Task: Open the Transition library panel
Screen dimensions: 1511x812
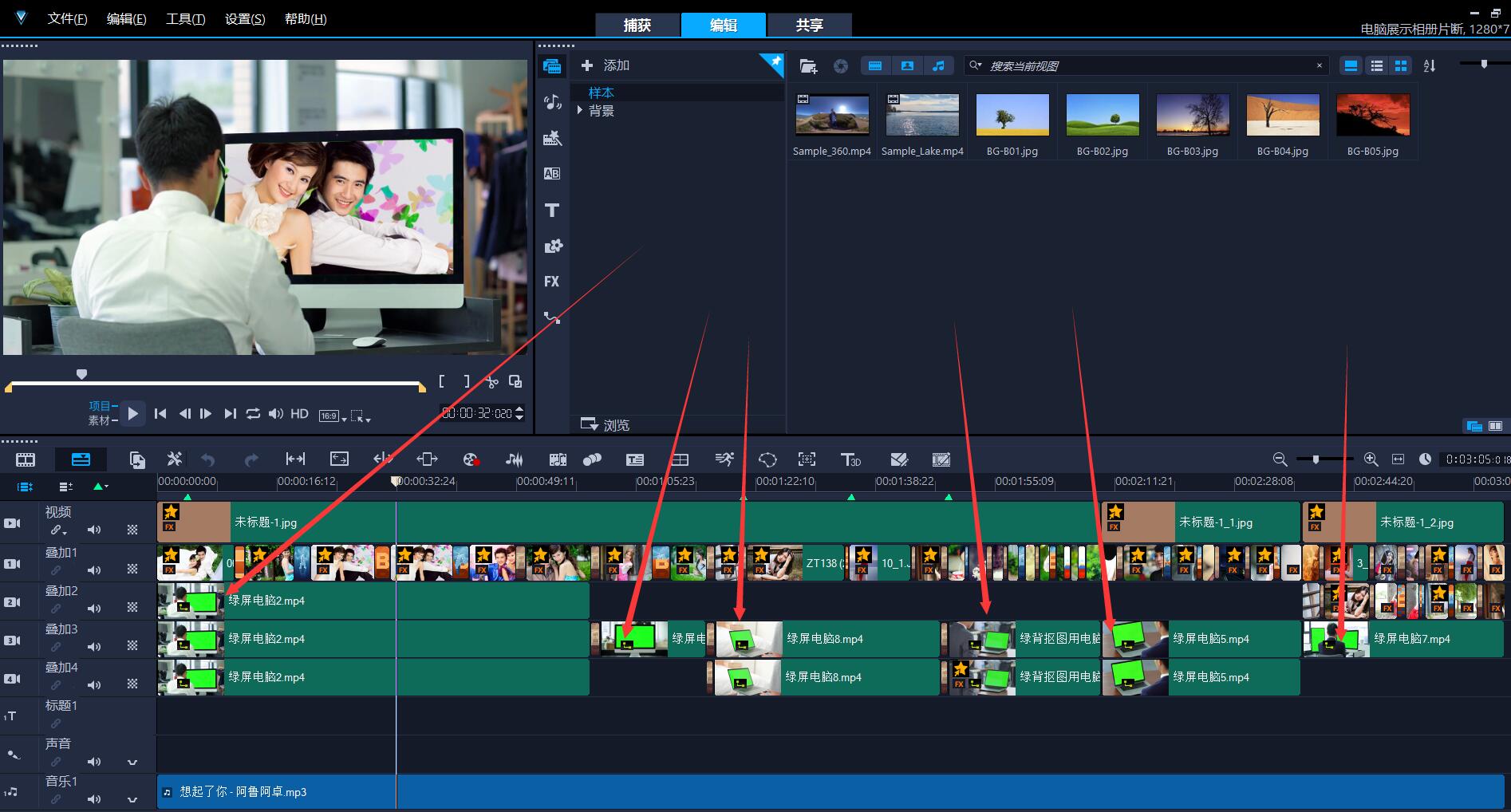Action: (x=551, y=174)
